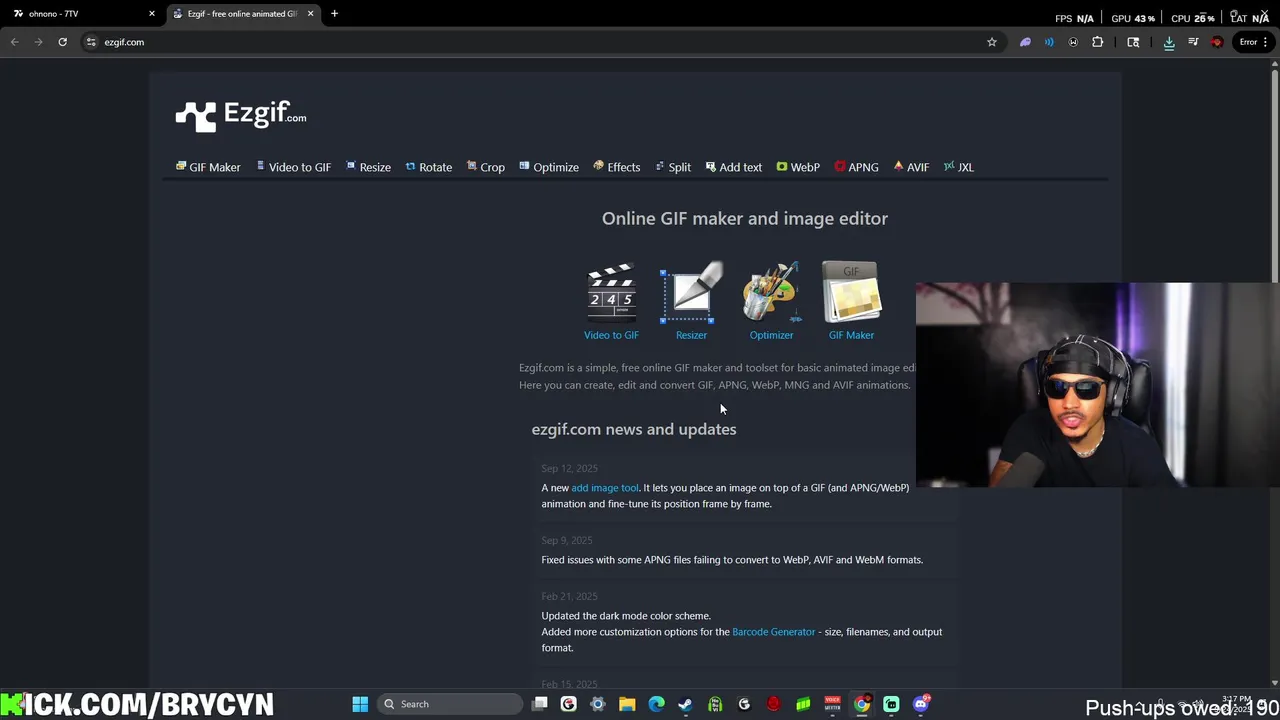Viewport: 1280px width, 720px height.
Task: Click the 'Feb 21, 2025' date text
Action: (569, 596)
